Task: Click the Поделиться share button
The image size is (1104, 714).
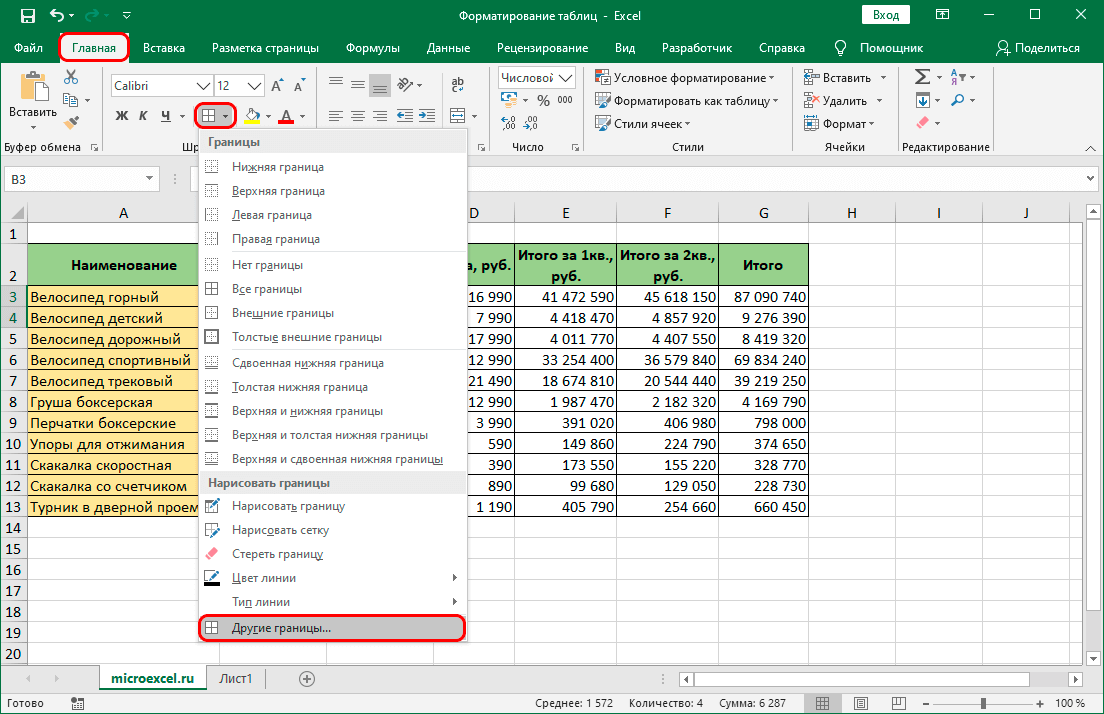Action: [1037, 48]
